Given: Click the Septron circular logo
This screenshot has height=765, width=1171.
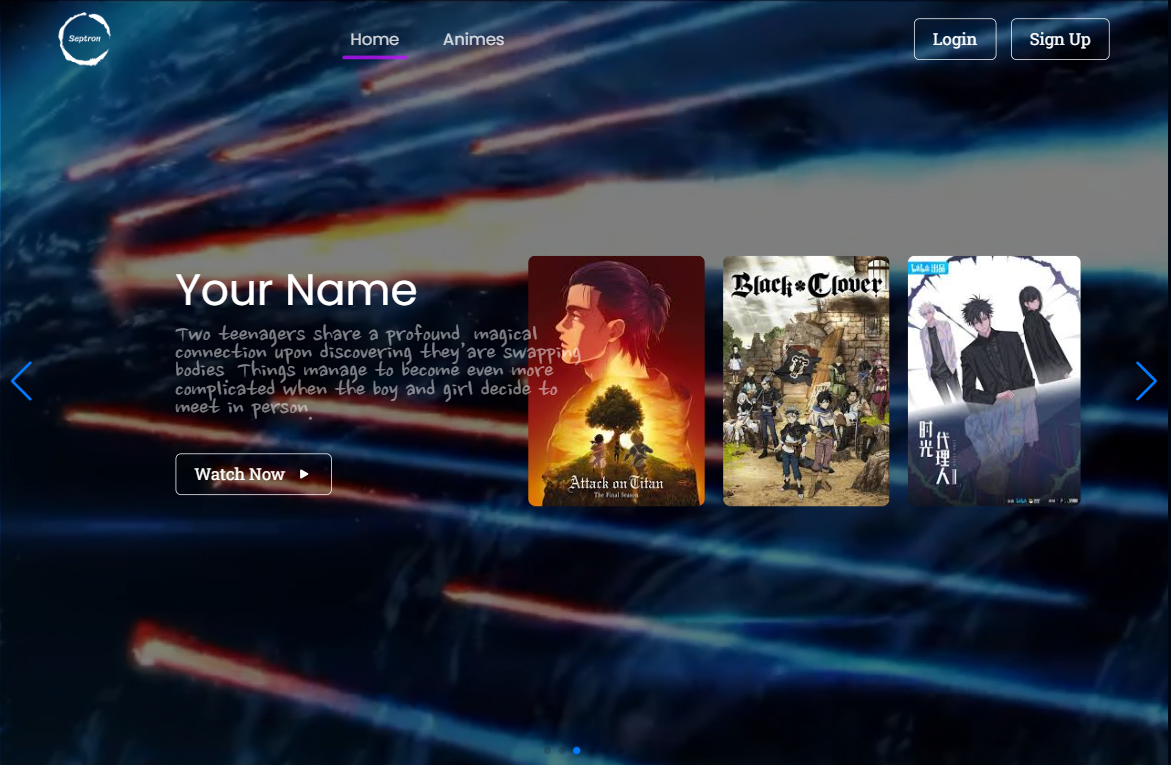Looking at the screenshot, I should click(85, 39).
